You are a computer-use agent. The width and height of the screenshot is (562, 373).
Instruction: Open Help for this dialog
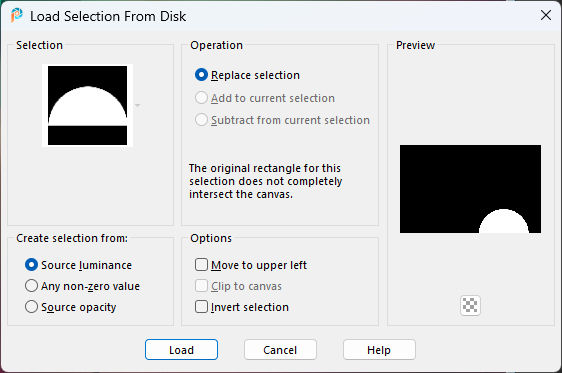[379, 350]
